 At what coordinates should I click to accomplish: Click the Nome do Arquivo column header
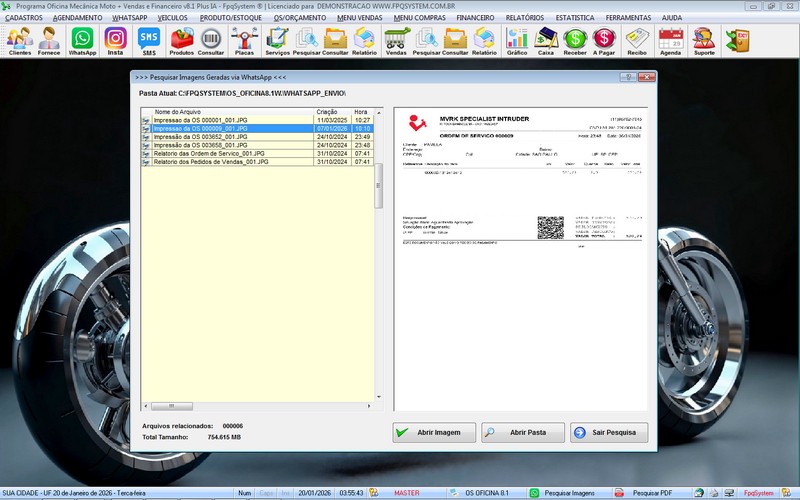233,112
